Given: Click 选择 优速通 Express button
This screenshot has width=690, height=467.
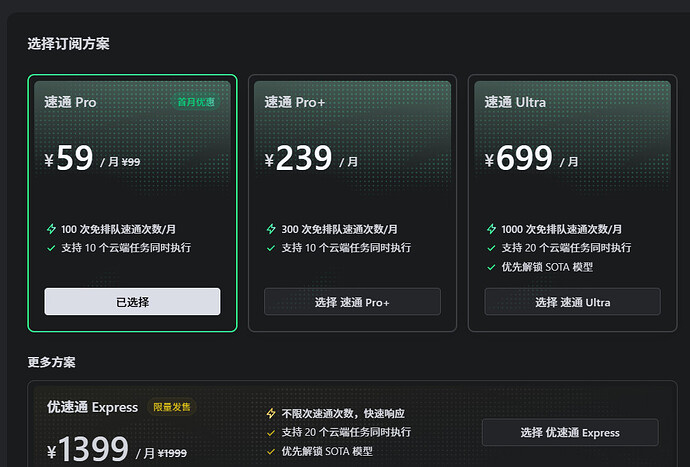Looking at the screenshot, I should click(x=570, y=433).
